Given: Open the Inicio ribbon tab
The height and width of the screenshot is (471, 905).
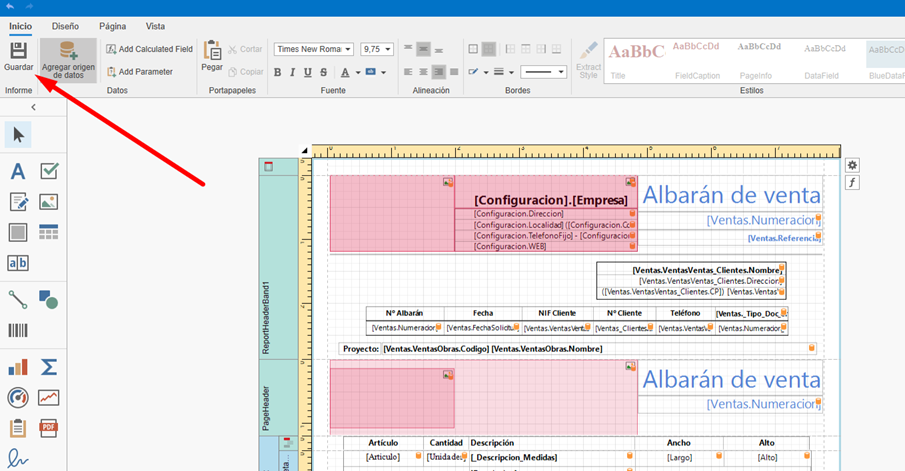Looking at the screenshot, I should pyautogui.click(x=20, y=26).
